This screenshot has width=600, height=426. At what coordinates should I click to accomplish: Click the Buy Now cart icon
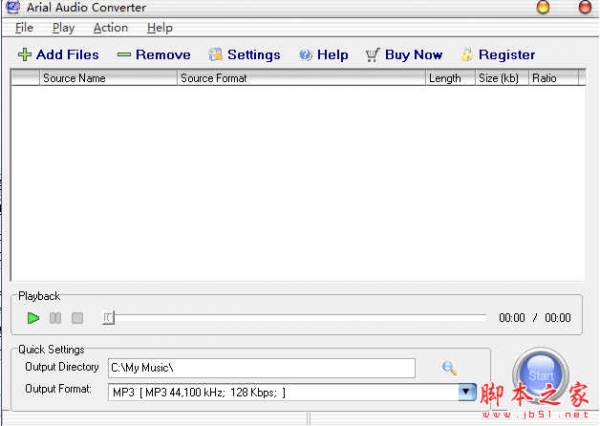click(372, 55)
